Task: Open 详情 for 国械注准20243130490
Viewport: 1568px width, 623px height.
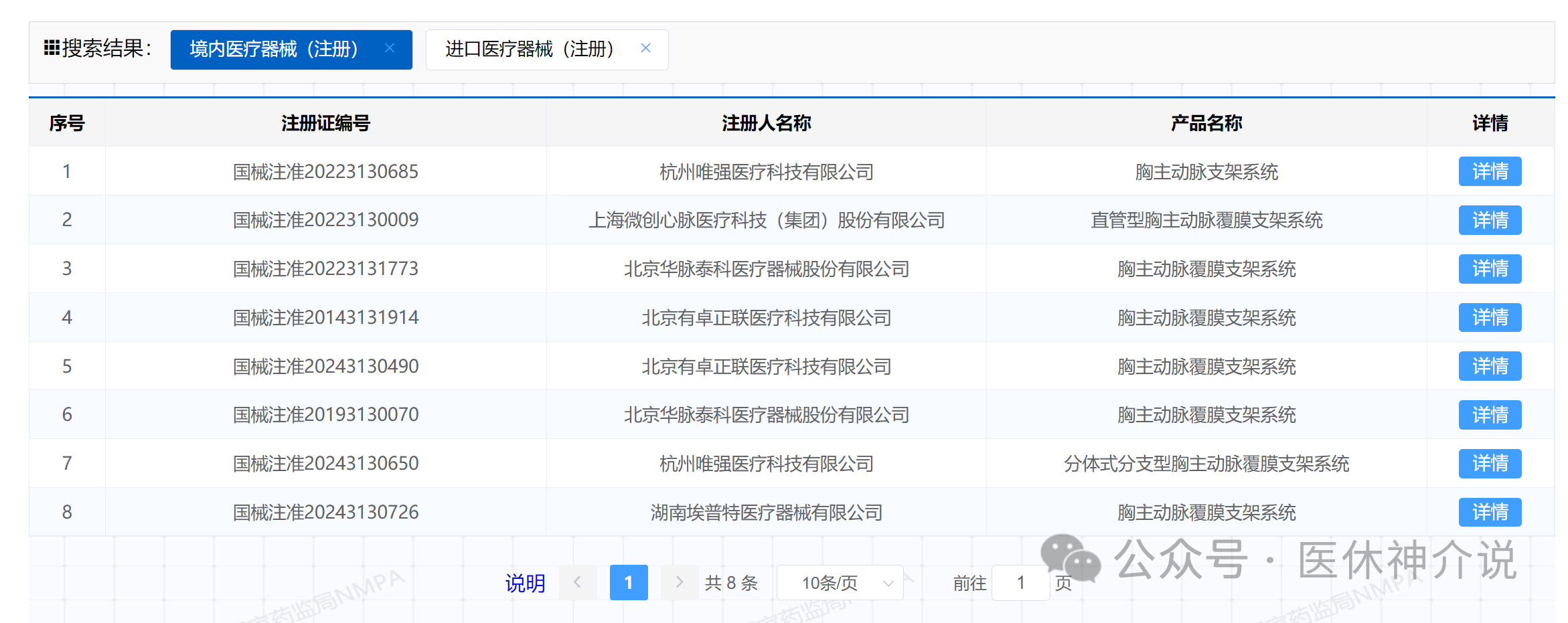Action: tap(1490, 366)
